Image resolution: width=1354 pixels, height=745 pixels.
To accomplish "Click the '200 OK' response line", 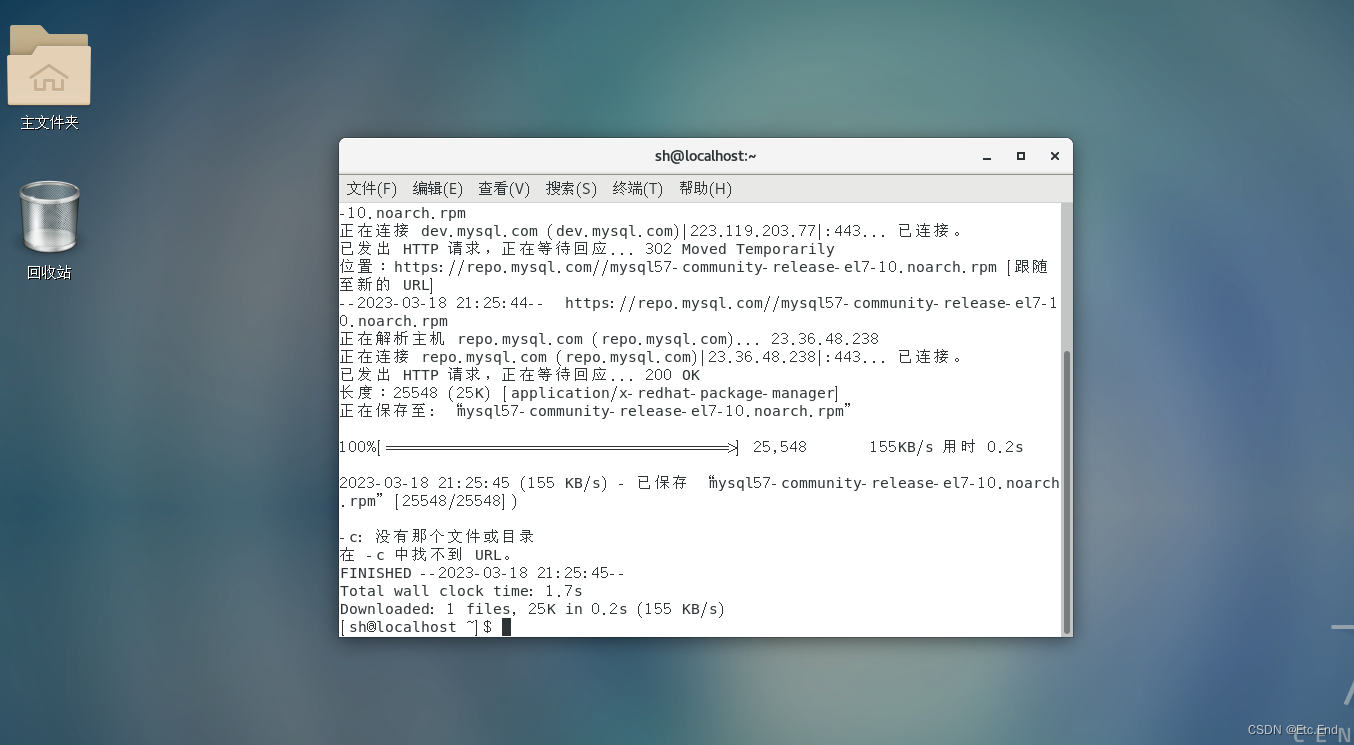I will click(x=520, y=375).
